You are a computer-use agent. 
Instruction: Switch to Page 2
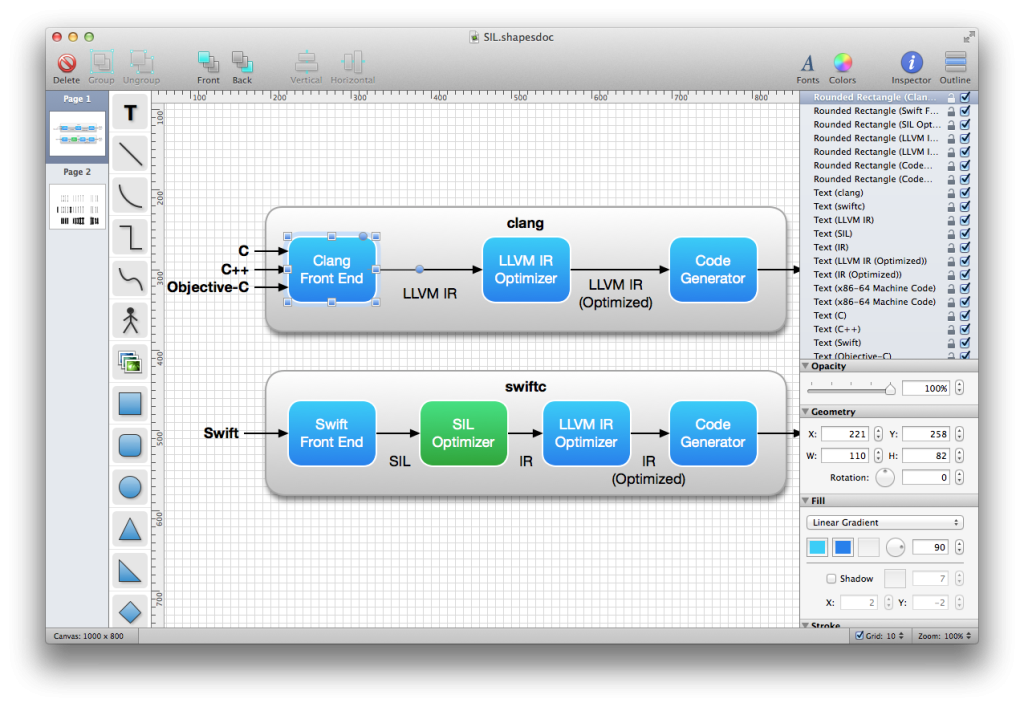click(77, 207)
